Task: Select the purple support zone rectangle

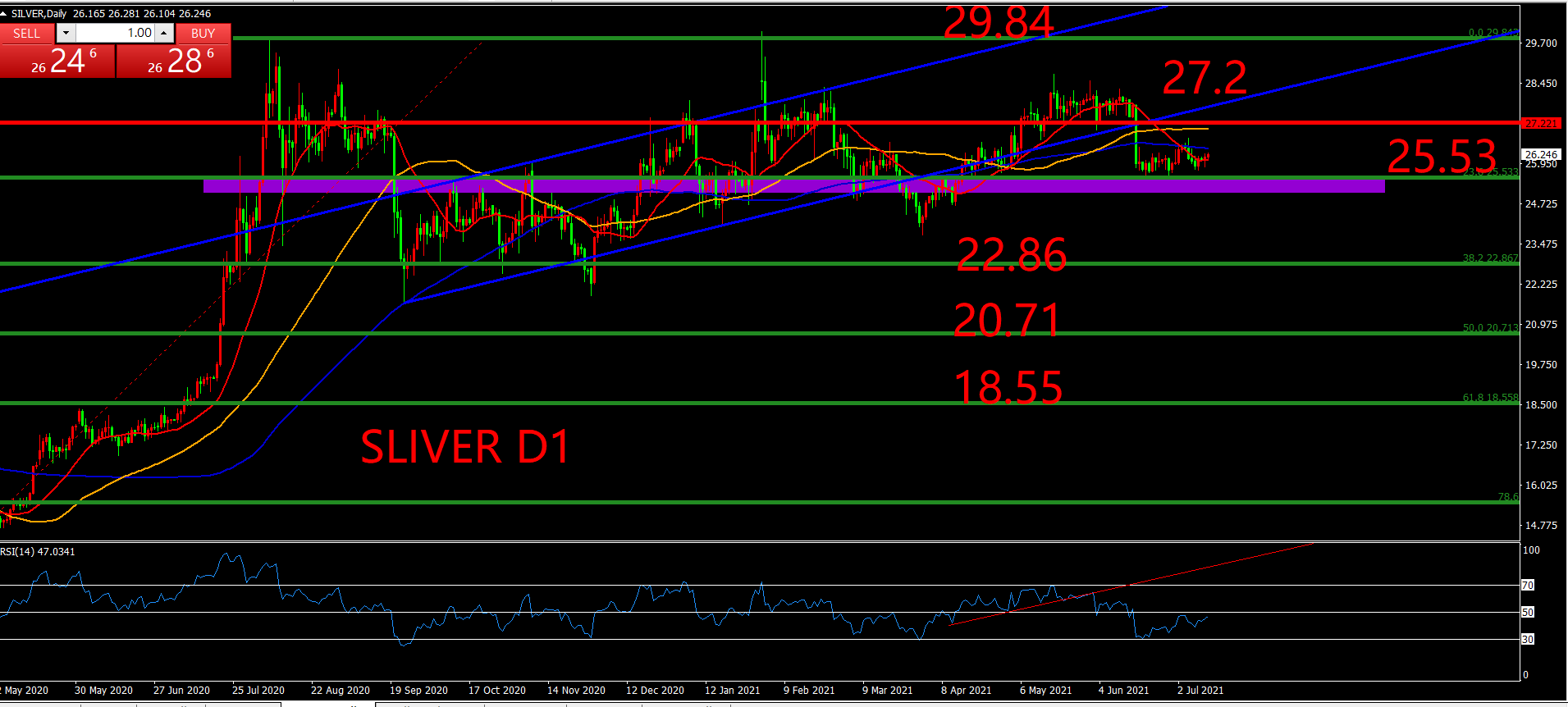Action: click(793, 187)
